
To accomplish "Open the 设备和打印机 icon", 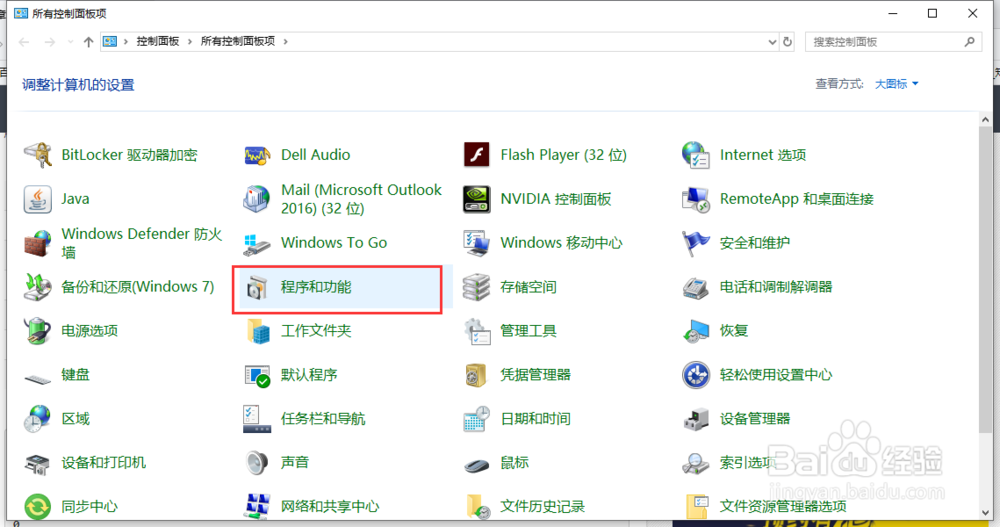I will [x=38, y=463].
